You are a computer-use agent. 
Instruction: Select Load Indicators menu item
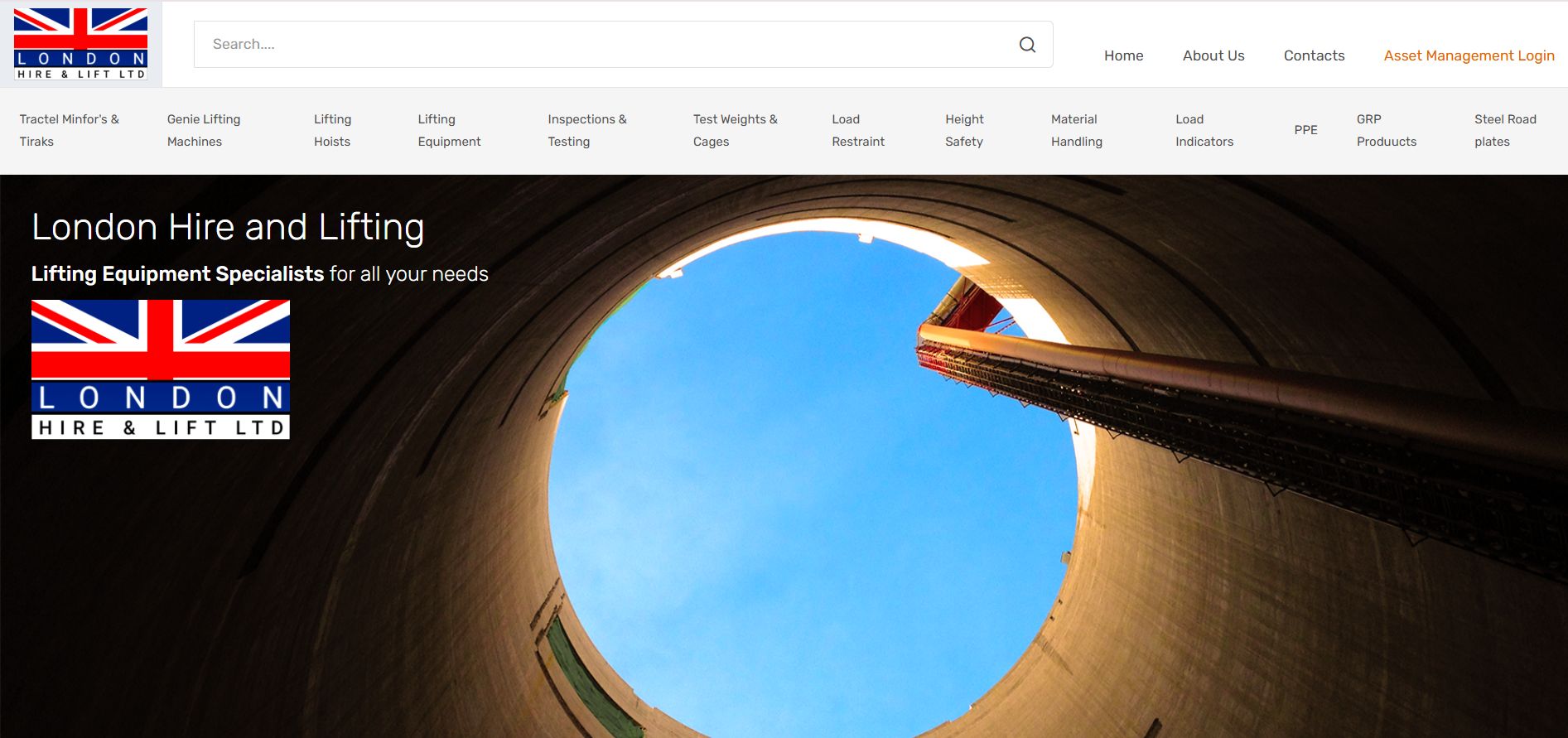[x=1204, y=130]
